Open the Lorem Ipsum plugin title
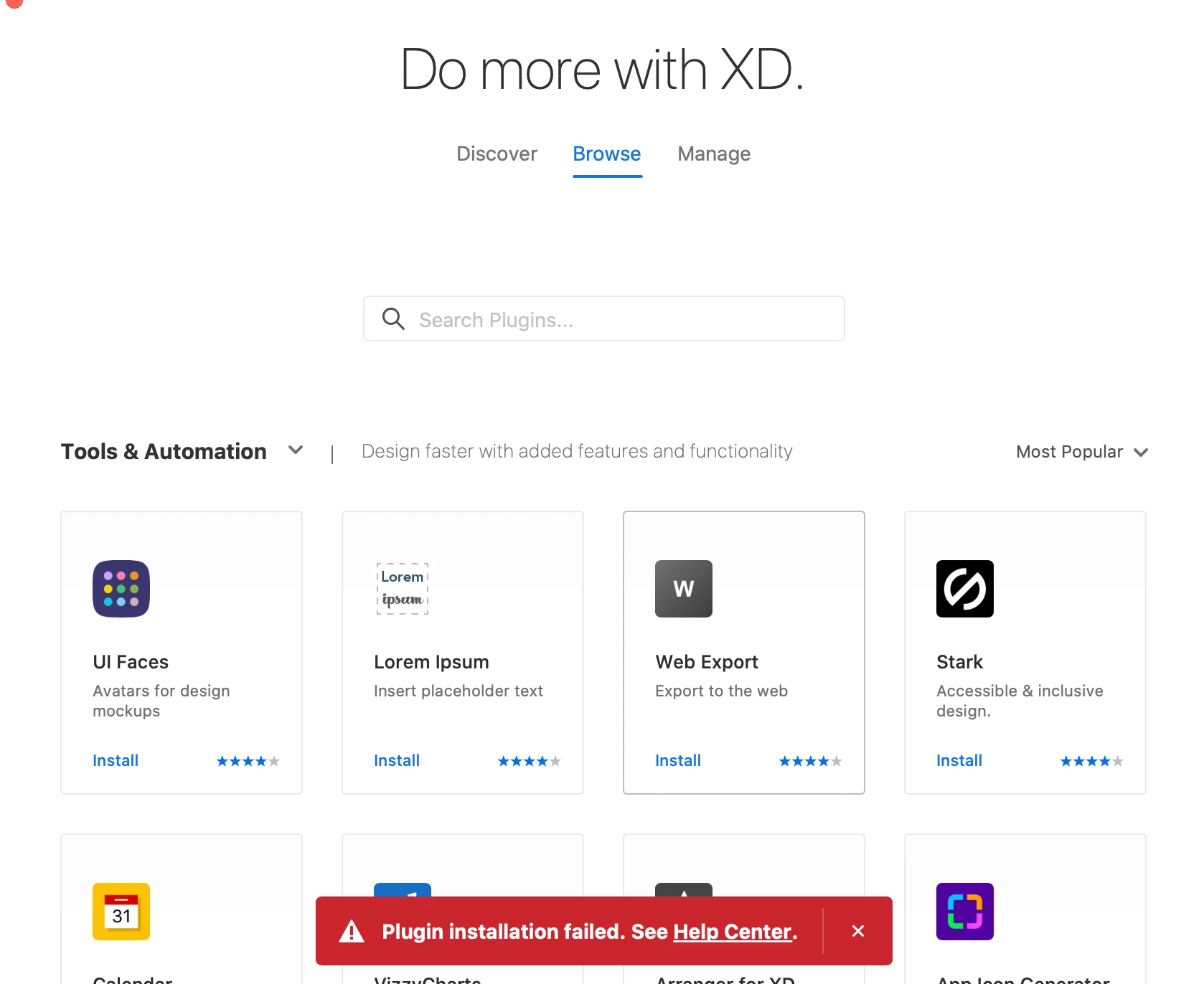1204x984 pixels. (x=431, y=662)
